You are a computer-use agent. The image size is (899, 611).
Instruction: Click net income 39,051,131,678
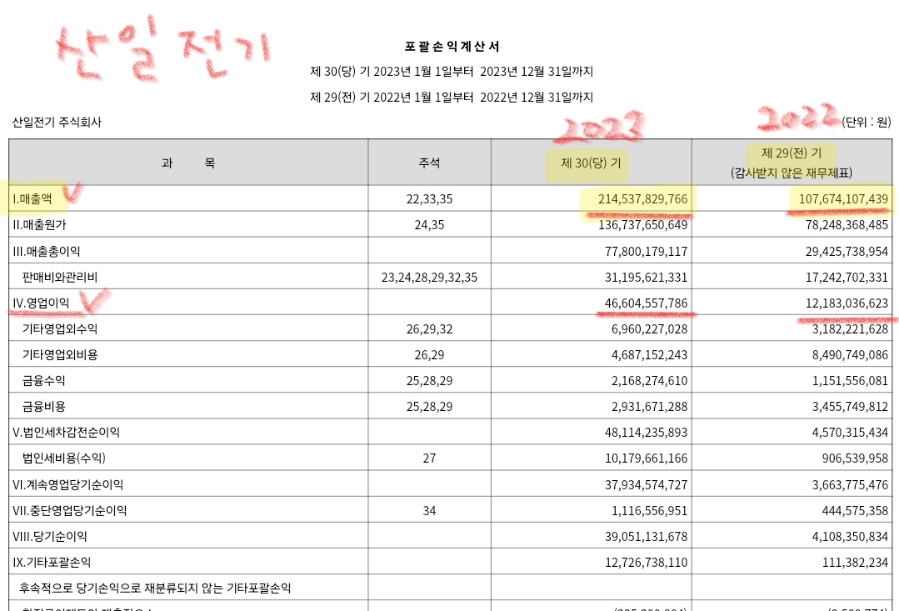[x=646, y=536]
